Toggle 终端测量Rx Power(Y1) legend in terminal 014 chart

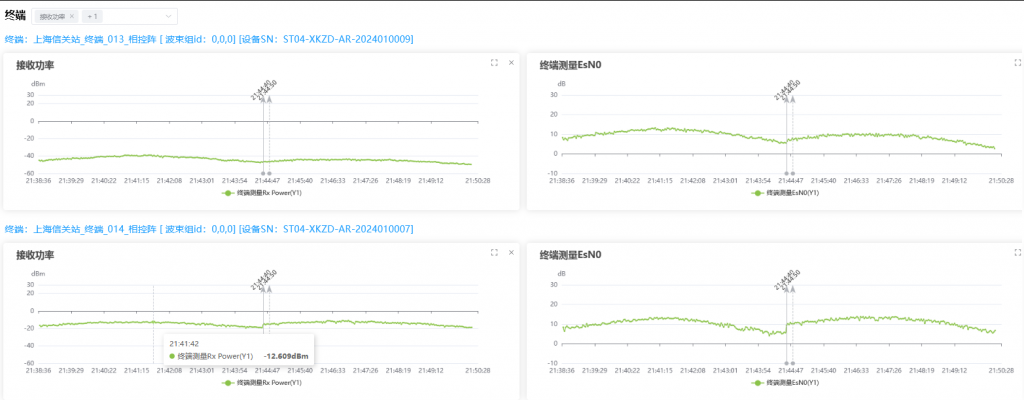[x=261, y=383]
